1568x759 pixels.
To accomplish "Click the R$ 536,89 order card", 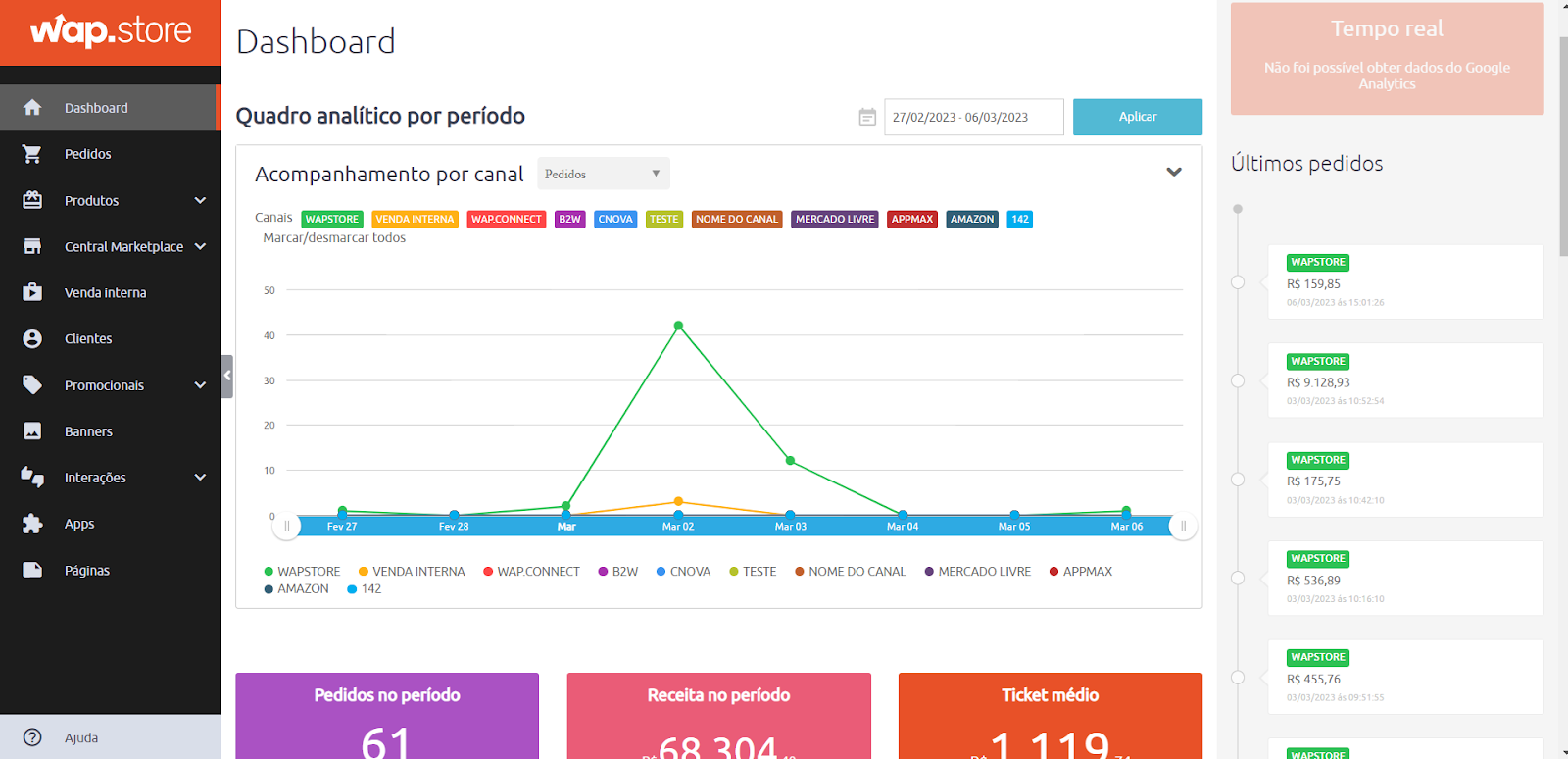I will tap(1405, 579).
